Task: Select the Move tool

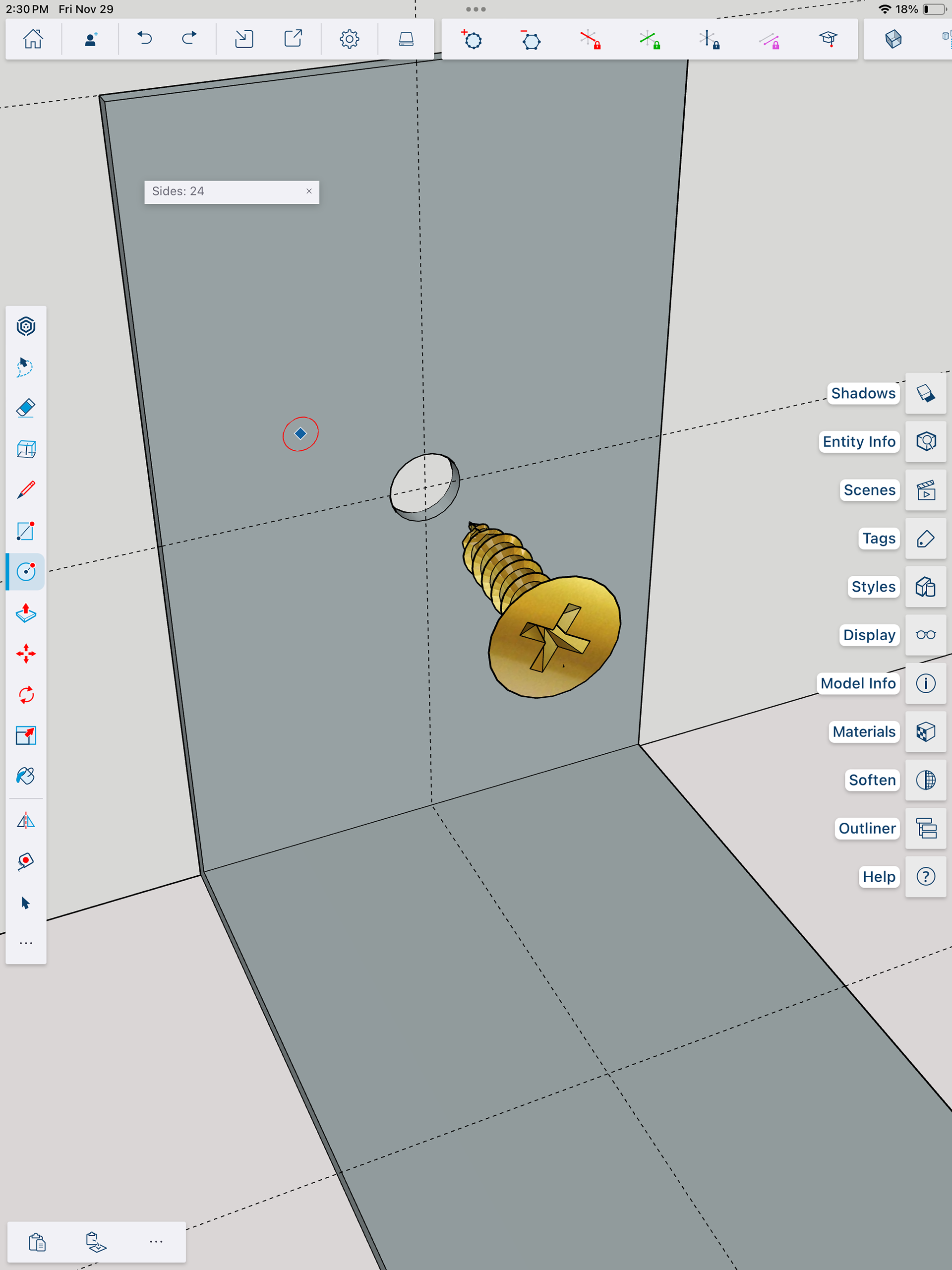Action: pyautogui.click(x=26, y=654)
